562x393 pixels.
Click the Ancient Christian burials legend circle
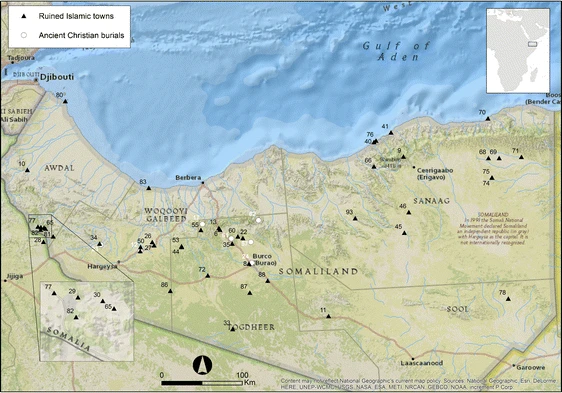pos(24,35)
